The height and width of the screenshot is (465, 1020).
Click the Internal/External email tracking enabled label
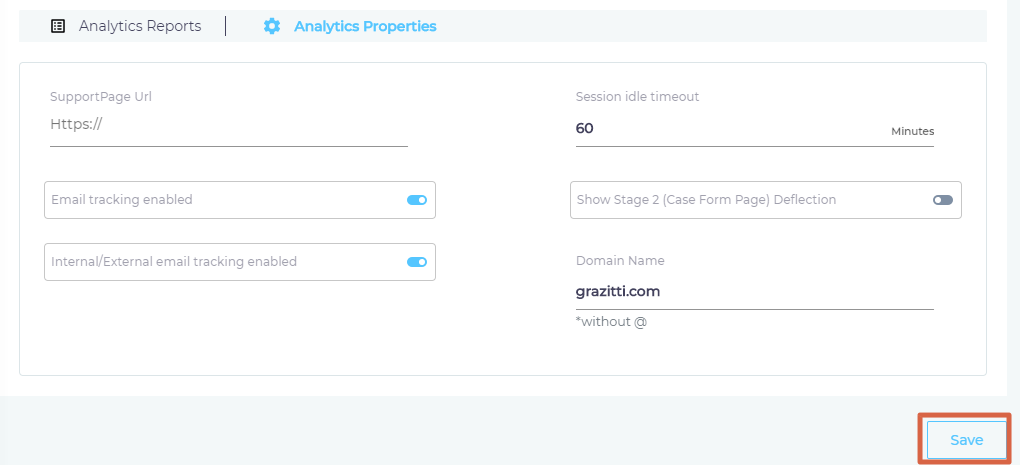pyautogui.click(x=174, y=261)
